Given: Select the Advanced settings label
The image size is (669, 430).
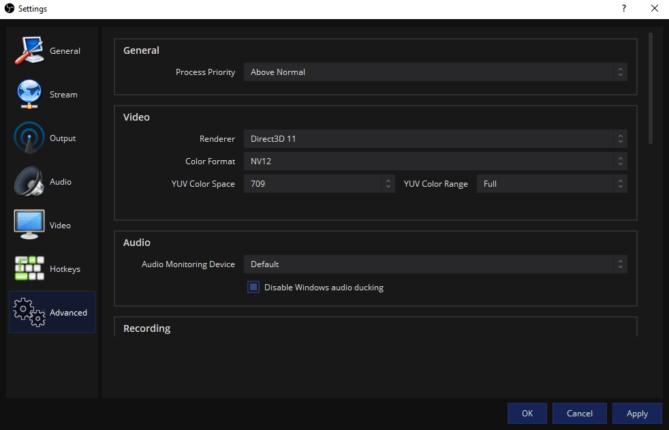Looking at the screenshot, I should tap(68, 313).
